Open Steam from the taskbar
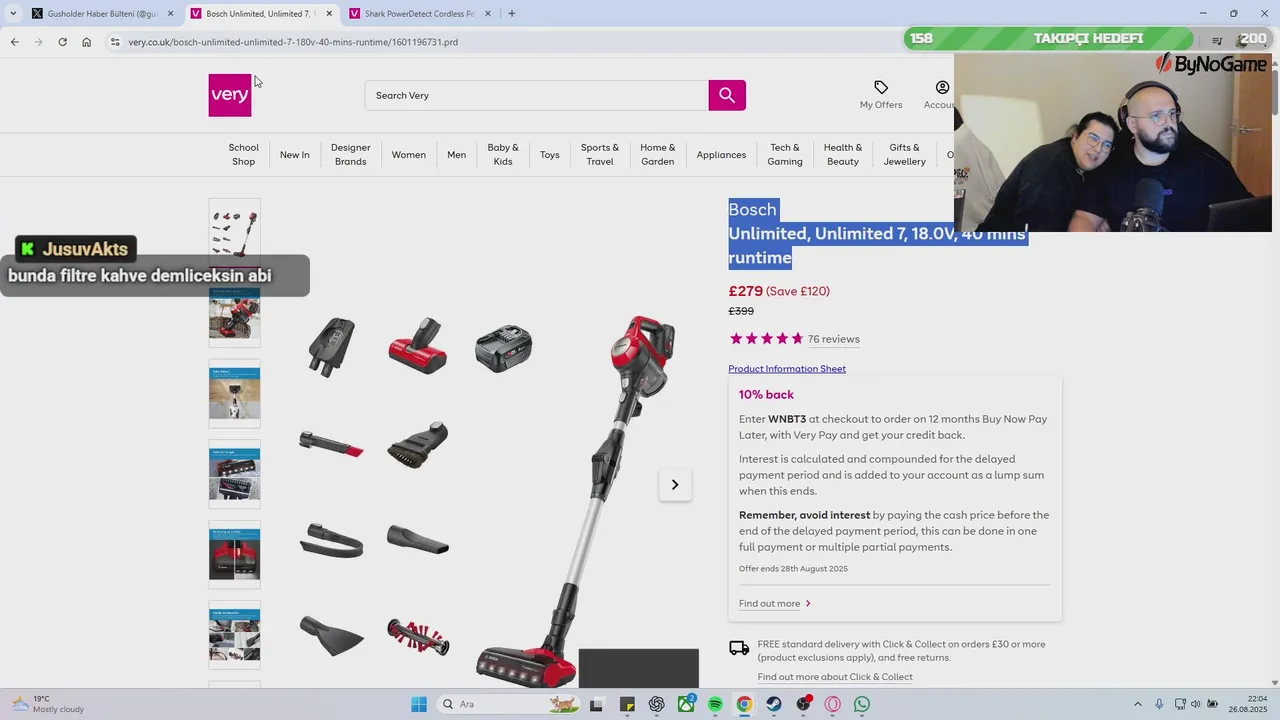This screenshot has height=720, width=1280. click(x=774, y=704)
